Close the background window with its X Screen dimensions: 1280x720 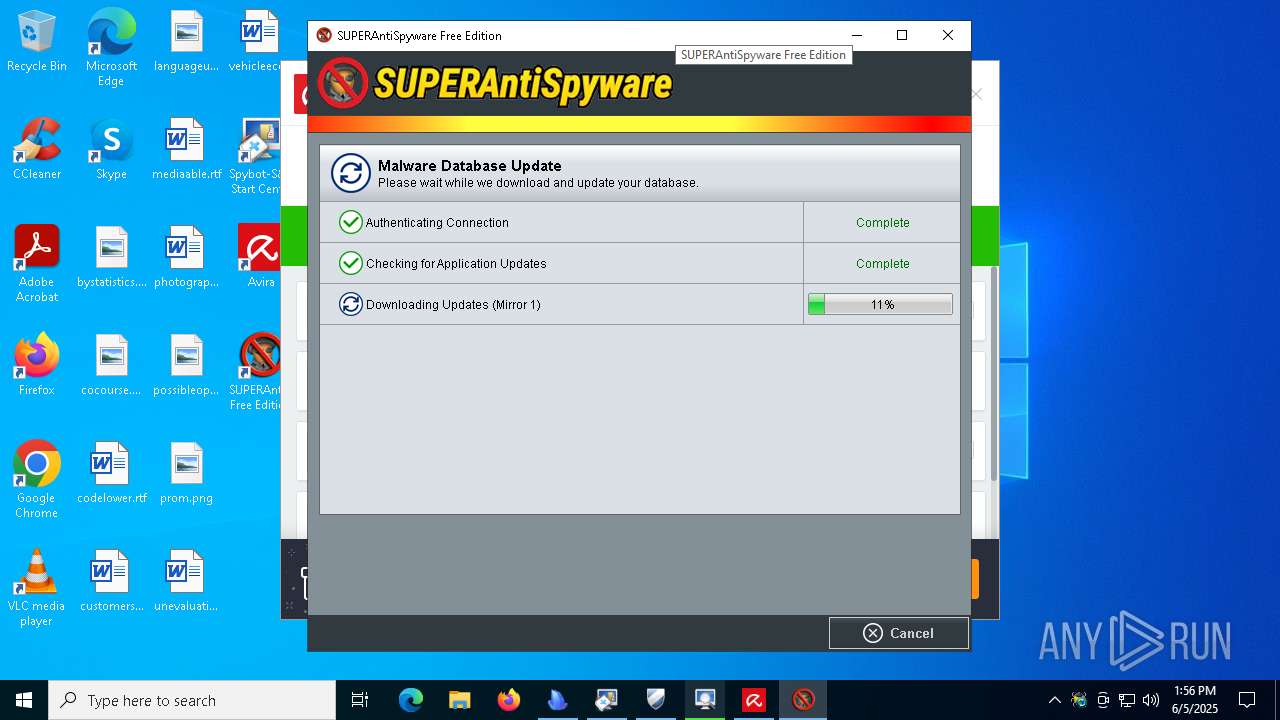point(977,94)
